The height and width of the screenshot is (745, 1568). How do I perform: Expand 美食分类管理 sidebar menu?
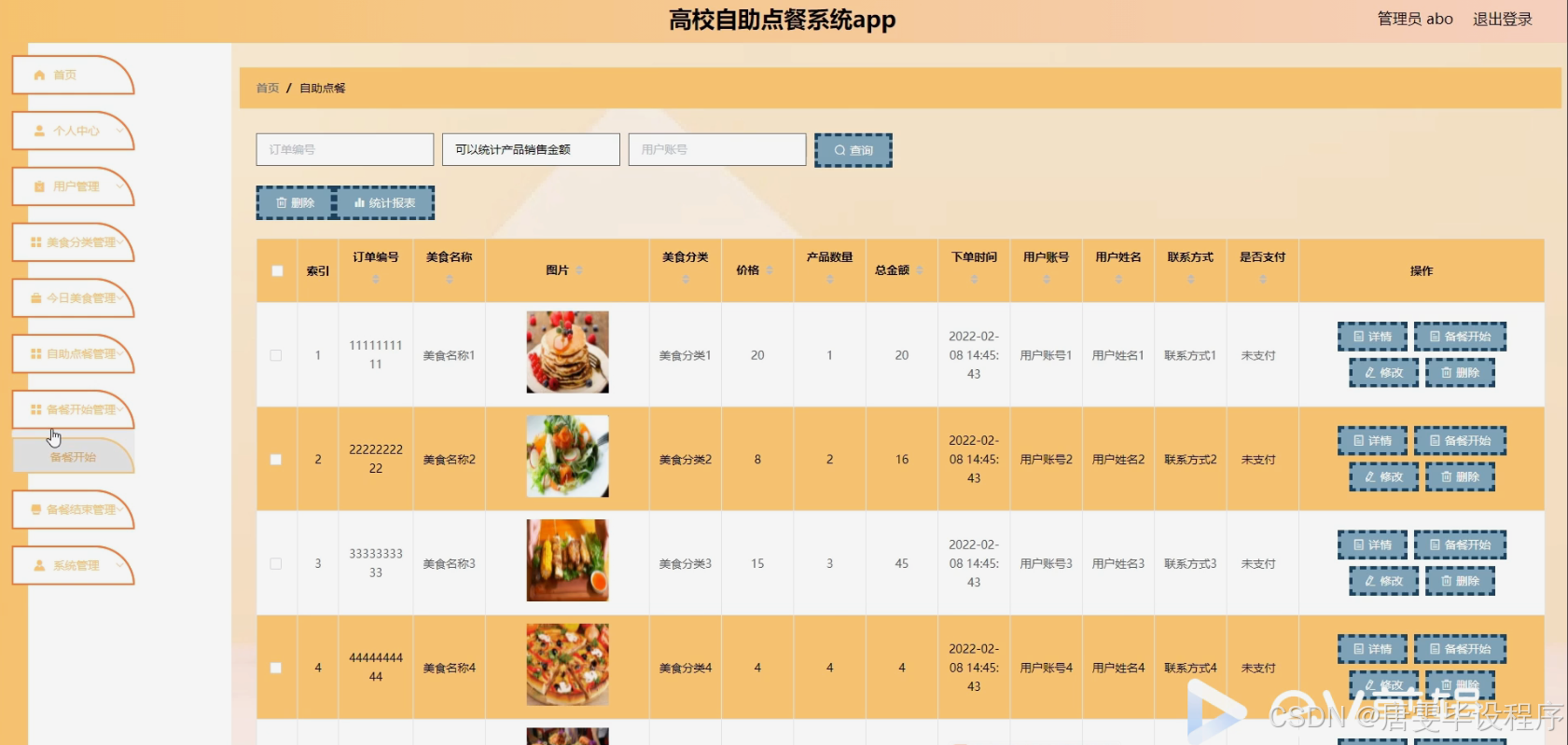pyautogui.click(x=73, y=242)
